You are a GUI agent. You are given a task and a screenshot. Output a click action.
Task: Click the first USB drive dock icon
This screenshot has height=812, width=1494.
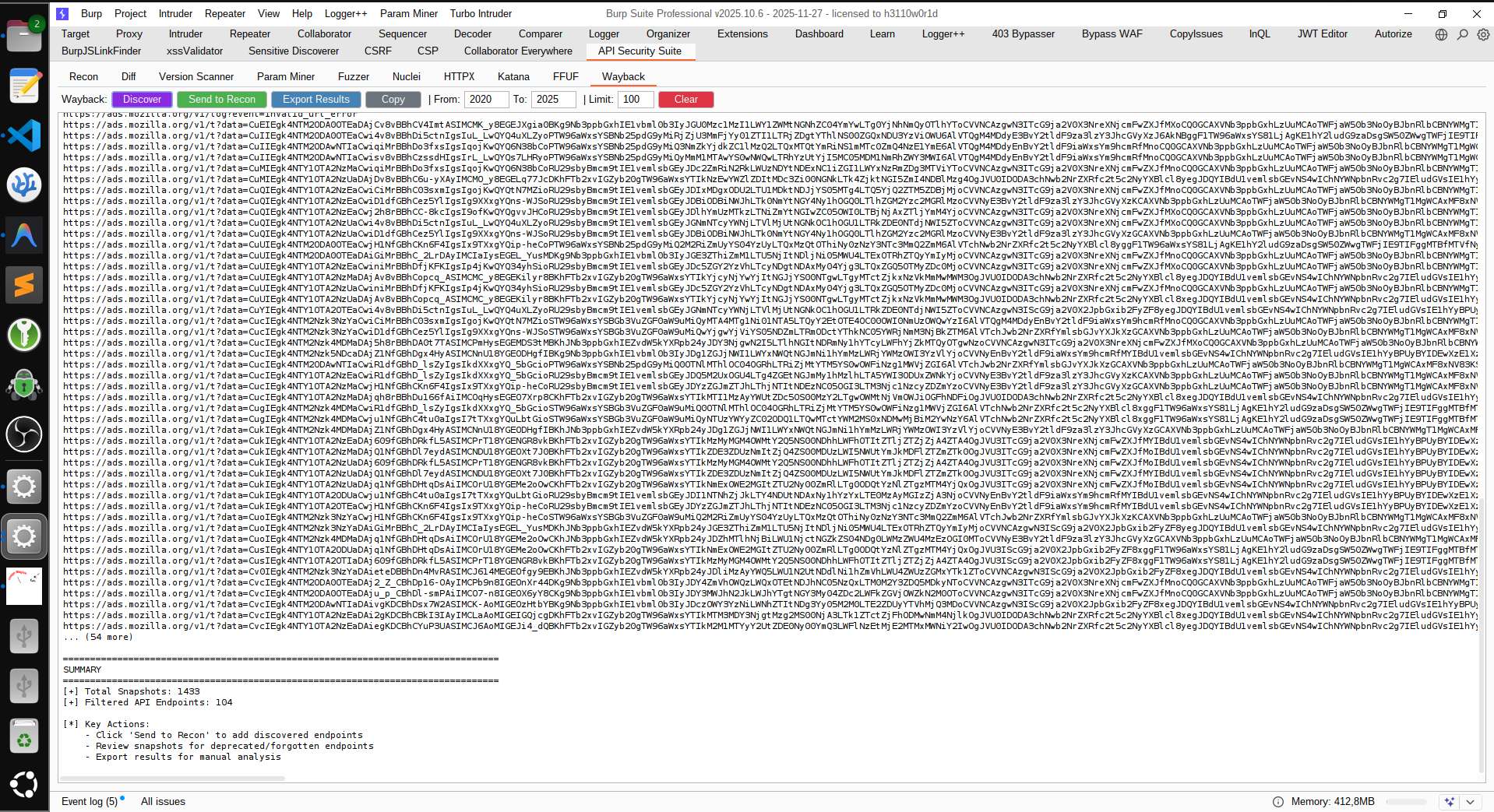click(x=24, y=636)
